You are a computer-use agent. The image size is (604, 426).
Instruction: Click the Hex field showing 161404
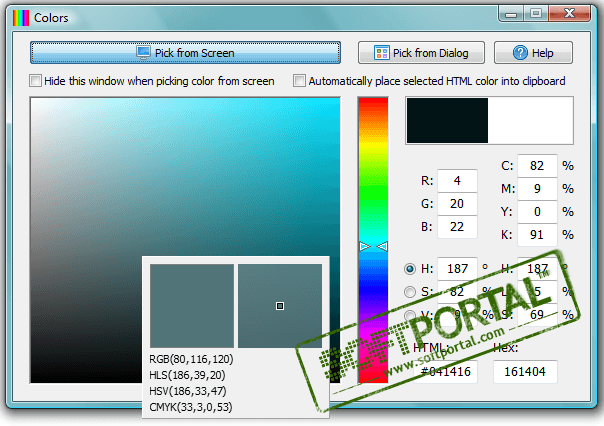[x=525, y=372]
